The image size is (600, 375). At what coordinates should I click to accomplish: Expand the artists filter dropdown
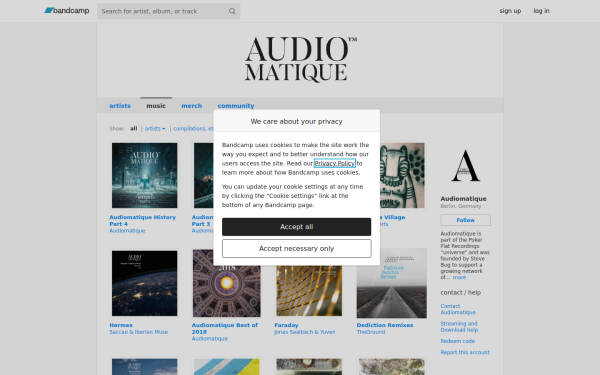click(x=155, y=129)
